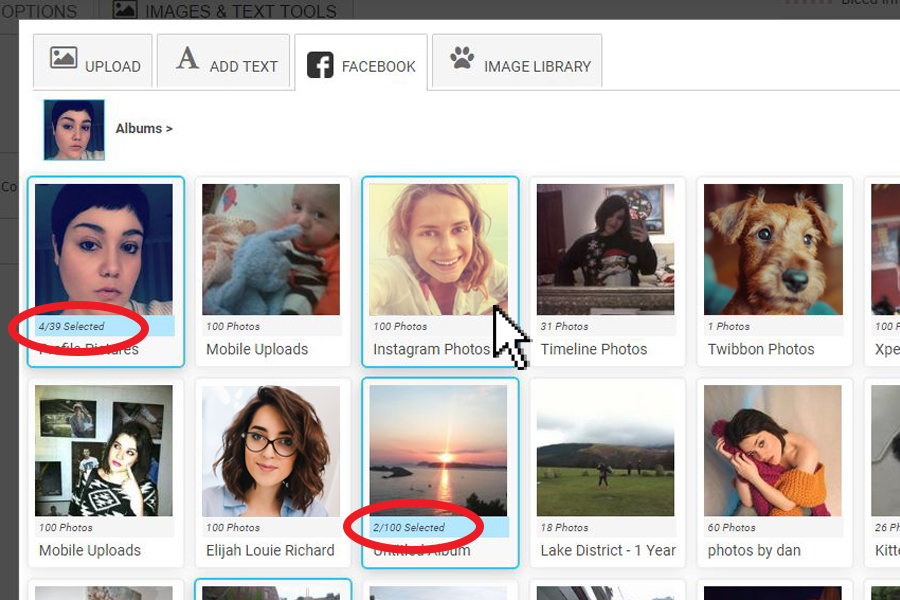Image resolution: width=900 pixels, height=600 pixels.
Task: Open the photos by dan album
Action: tap(773, 451)
